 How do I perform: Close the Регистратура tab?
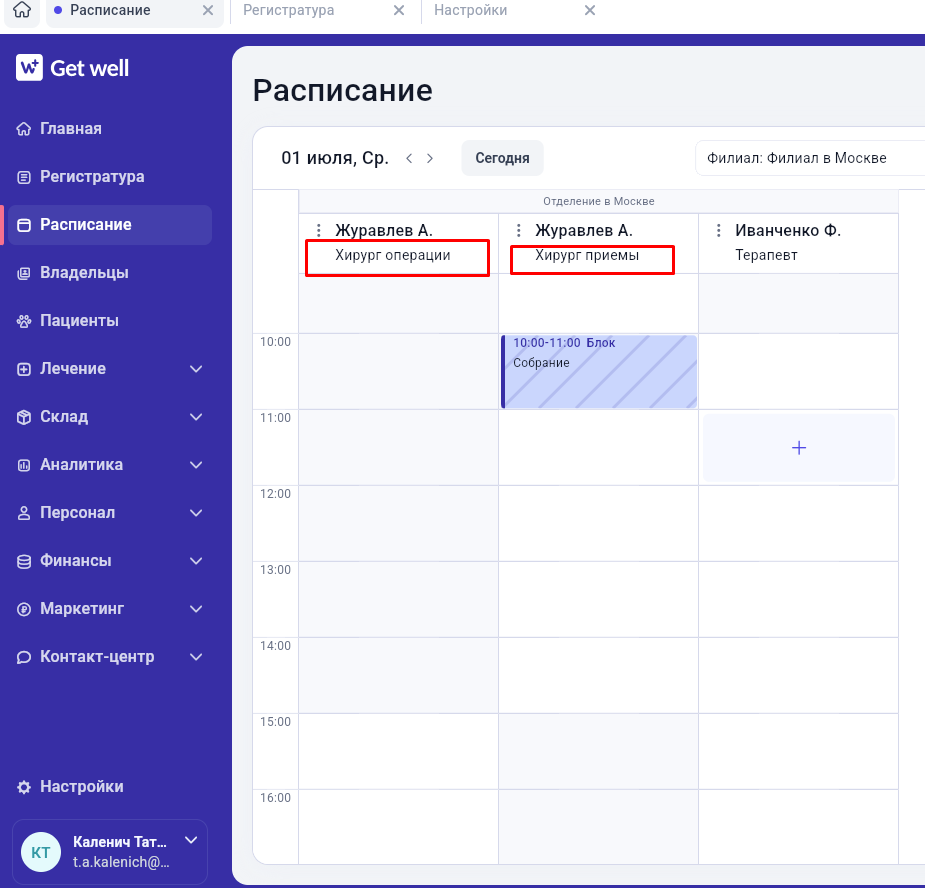399,10
